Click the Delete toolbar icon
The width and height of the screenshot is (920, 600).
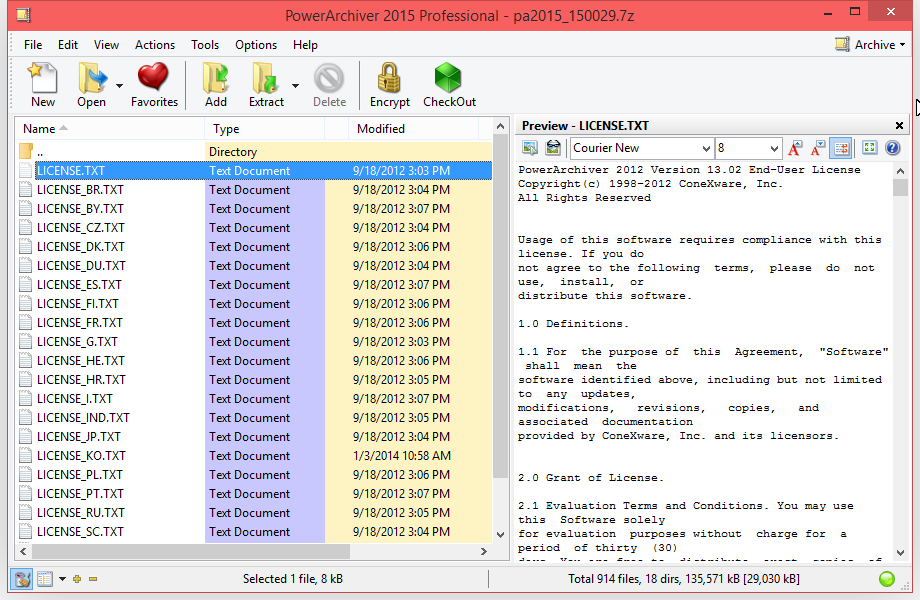[329, 78]
